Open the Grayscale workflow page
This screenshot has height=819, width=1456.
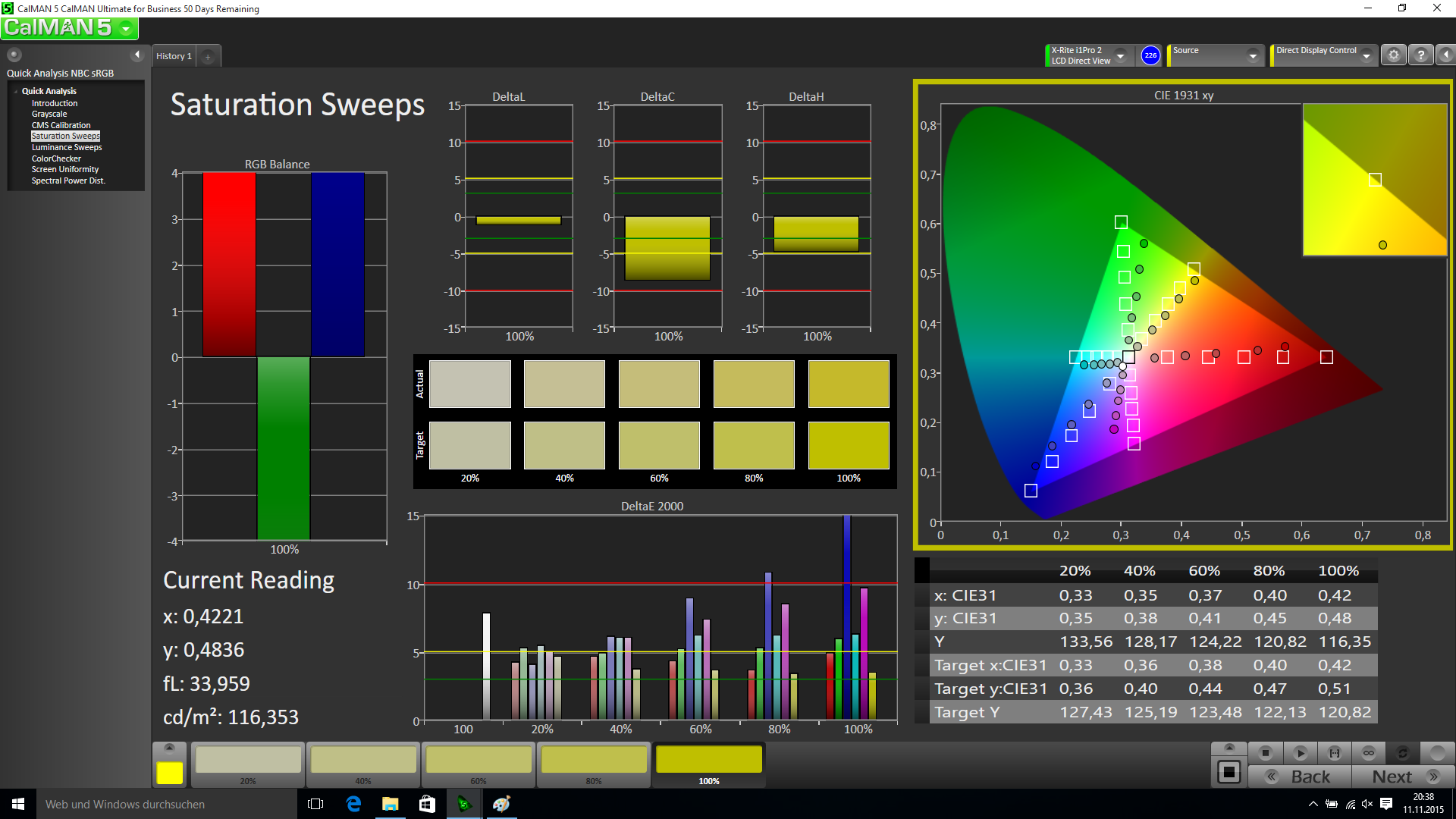coord(49,114)
